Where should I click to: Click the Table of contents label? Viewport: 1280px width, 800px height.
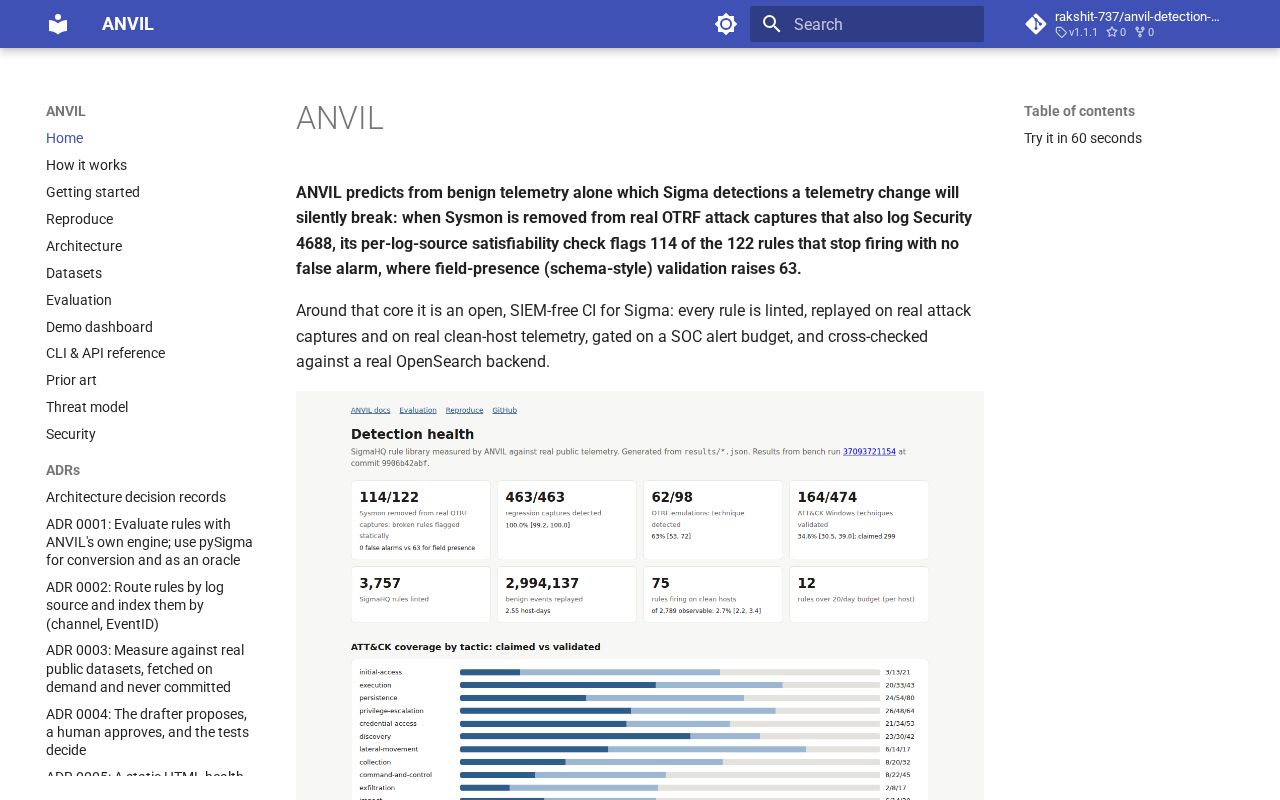pyautogui.click(x=1079, y=111)
